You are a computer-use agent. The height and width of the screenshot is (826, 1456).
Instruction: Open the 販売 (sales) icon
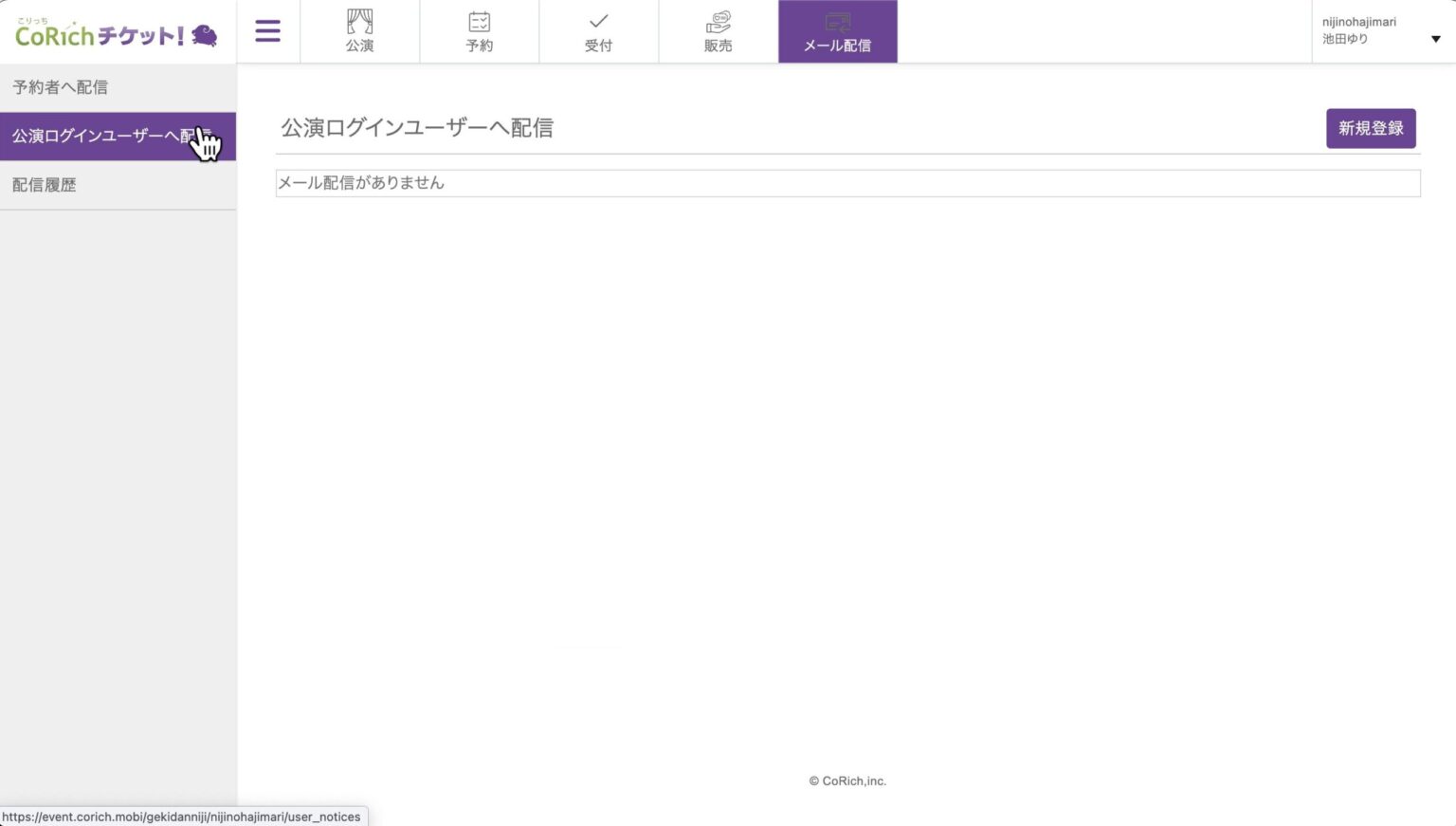tap(718, 31)
